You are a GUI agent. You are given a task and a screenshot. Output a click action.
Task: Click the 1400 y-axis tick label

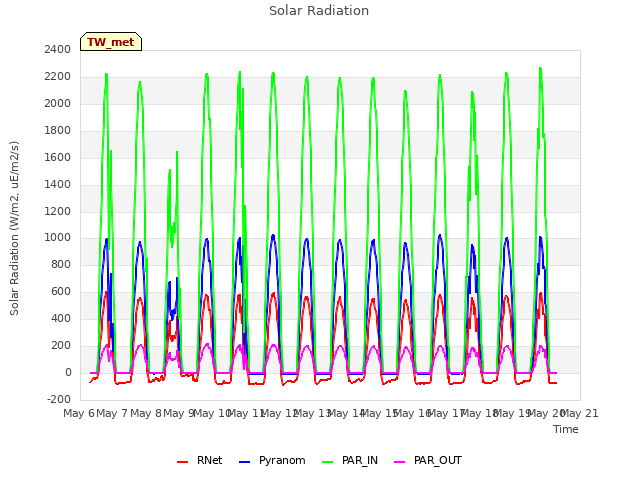point(58,184)
